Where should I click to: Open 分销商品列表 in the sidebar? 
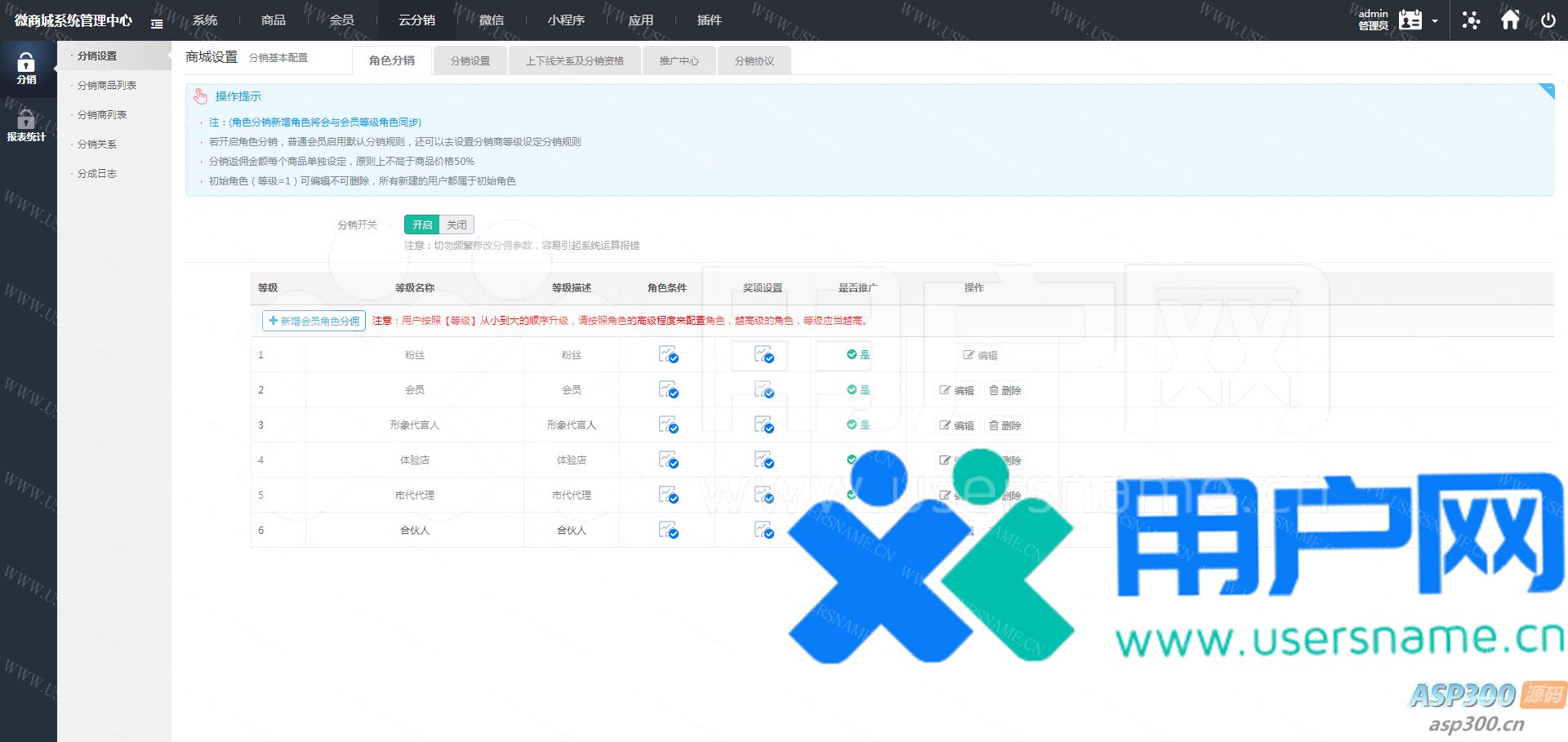tap(107, 85)
